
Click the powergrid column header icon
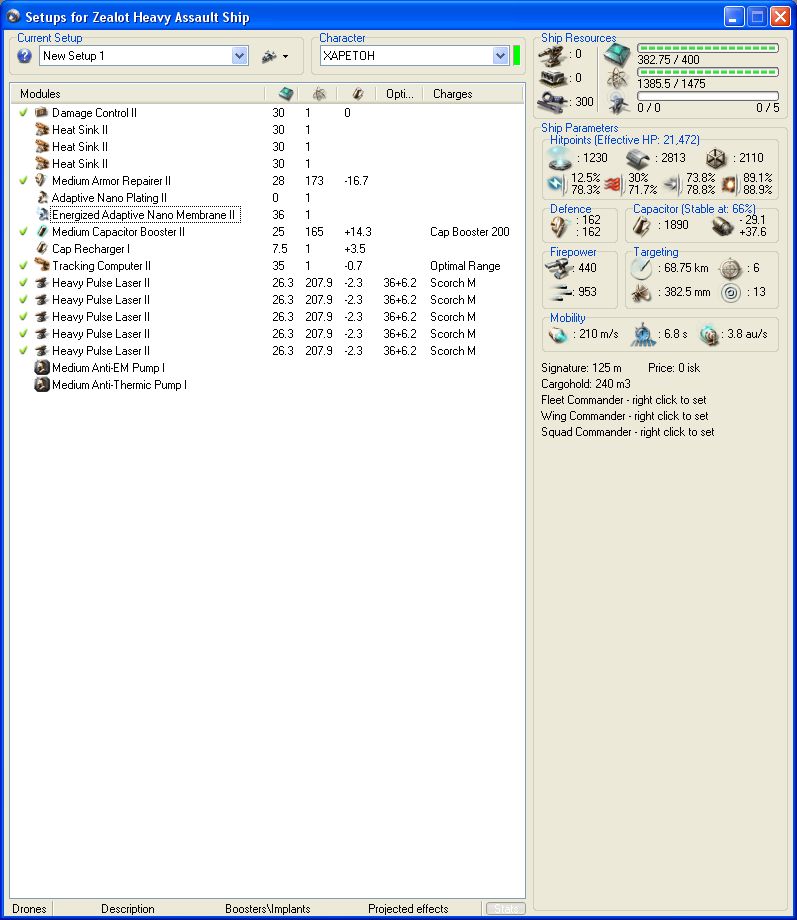[319, 93]
